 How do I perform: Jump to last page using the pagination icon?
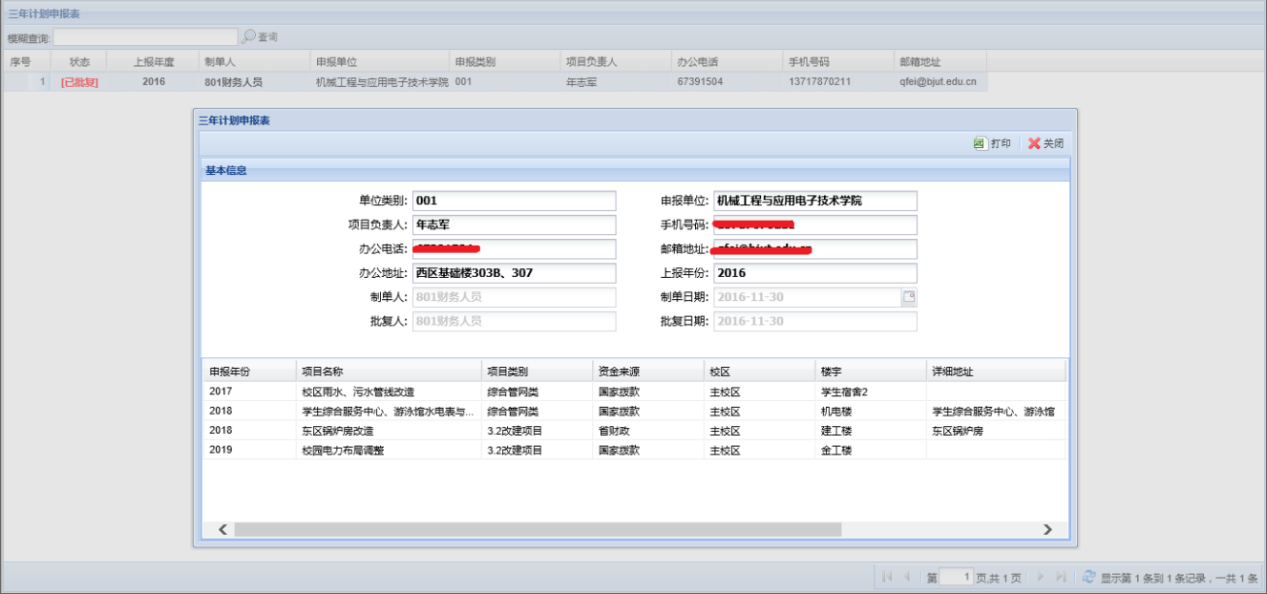[x=1061, y=577]
